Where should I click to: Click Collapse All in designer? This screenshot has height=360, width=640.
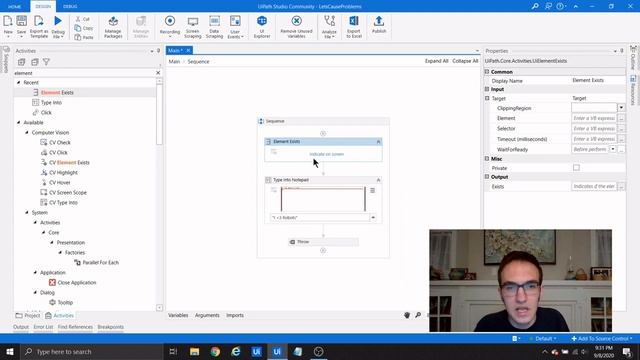465,61
